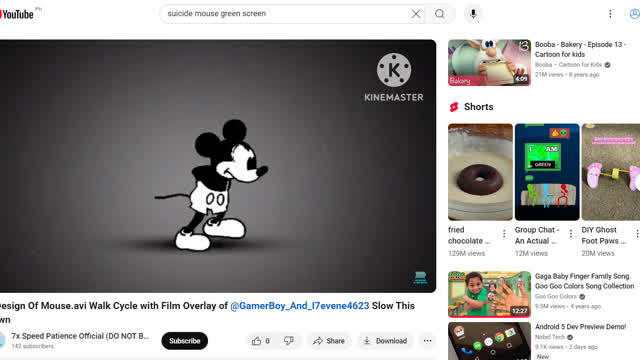This screenshot has width=640, height=360.
Task: Play the fried chocolate Short thumbnail
Action: pos(480,172)
